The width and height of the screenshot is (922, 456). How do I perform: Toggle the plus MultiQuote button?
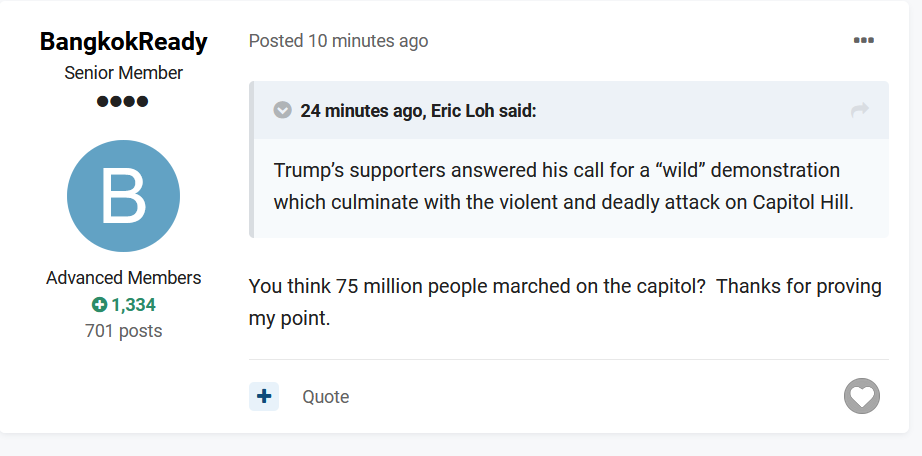[x=264, y=397]
